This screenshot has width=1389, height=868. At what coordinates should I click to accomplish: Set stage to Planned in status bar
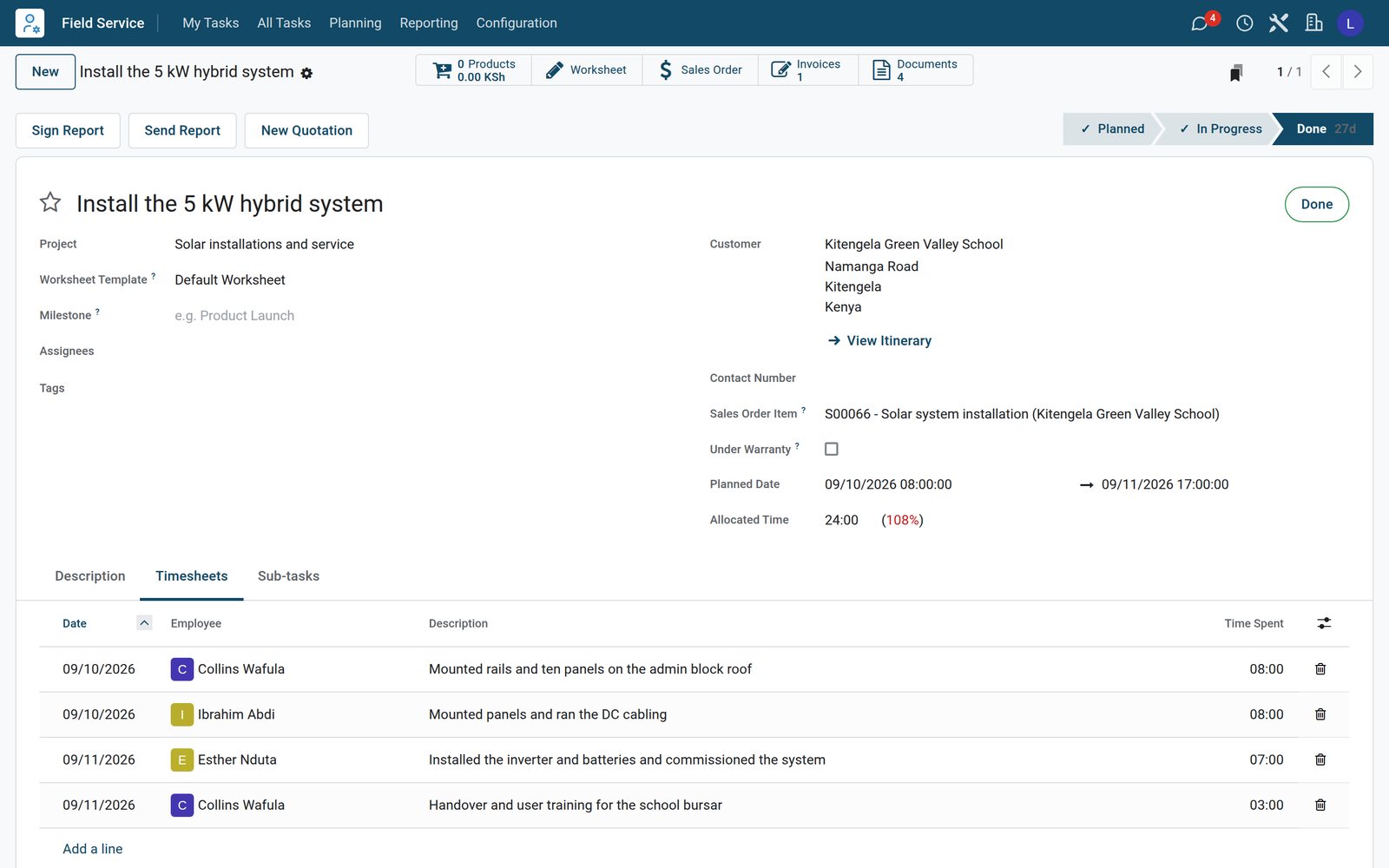tap(1110, 128)
